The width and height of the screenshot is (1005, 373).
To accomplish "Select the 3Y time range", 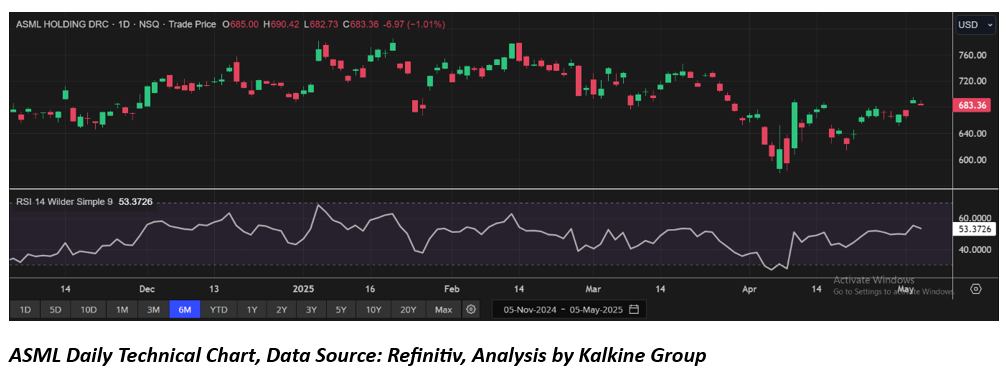I will click(x=311, y=310).
